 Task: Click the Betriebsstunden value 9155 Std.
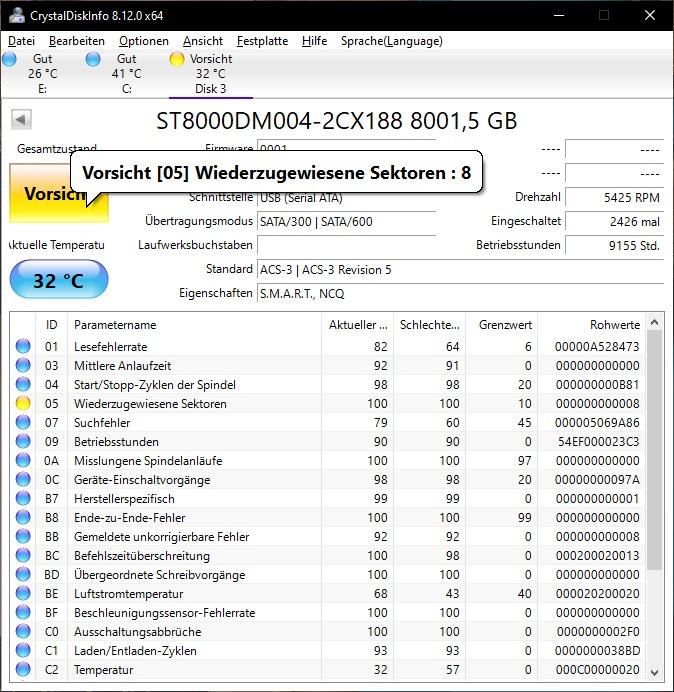[614, 245]
